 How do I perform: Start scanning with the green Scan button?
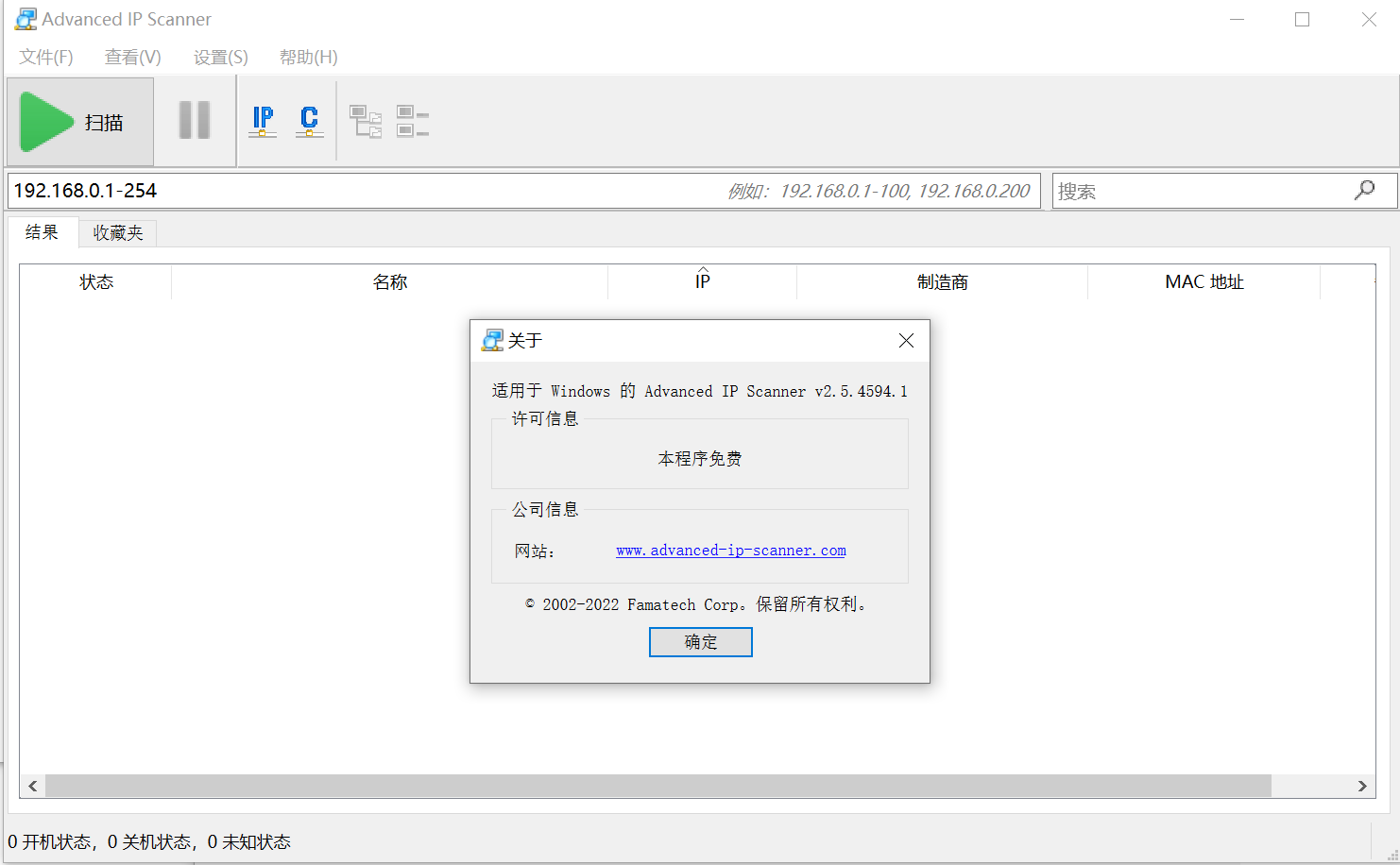80,122
